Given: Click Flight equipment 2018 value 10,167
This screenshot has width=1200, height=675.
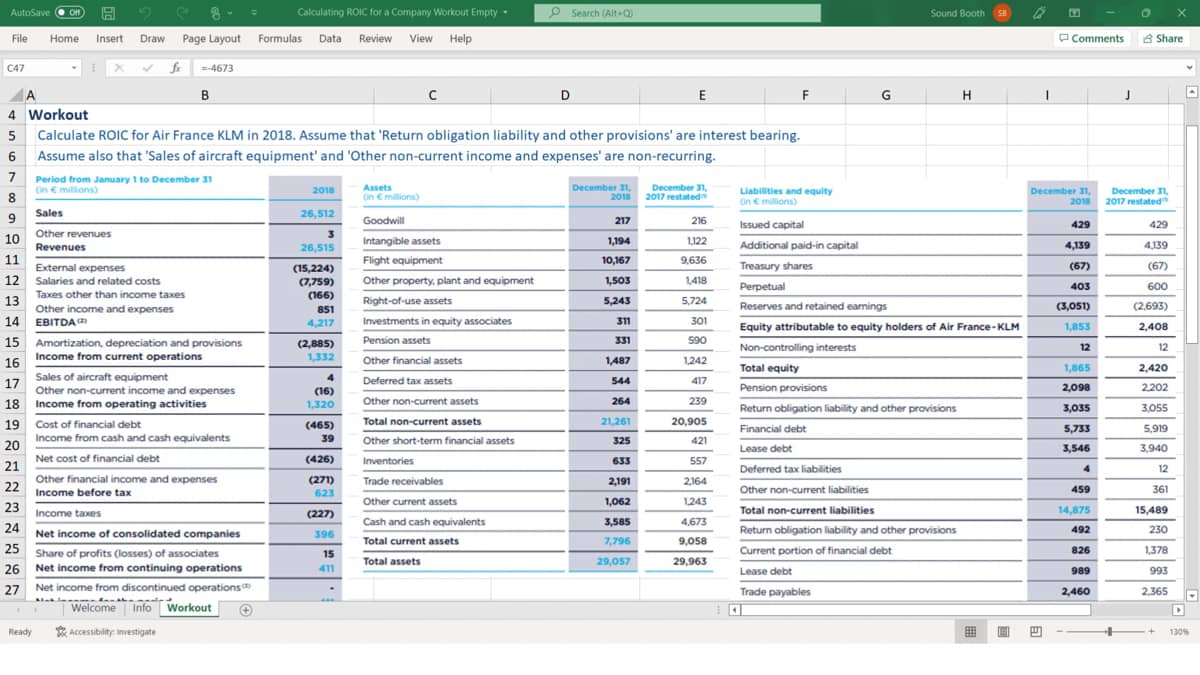Looking at the screenshot, I should coord(615,260).
